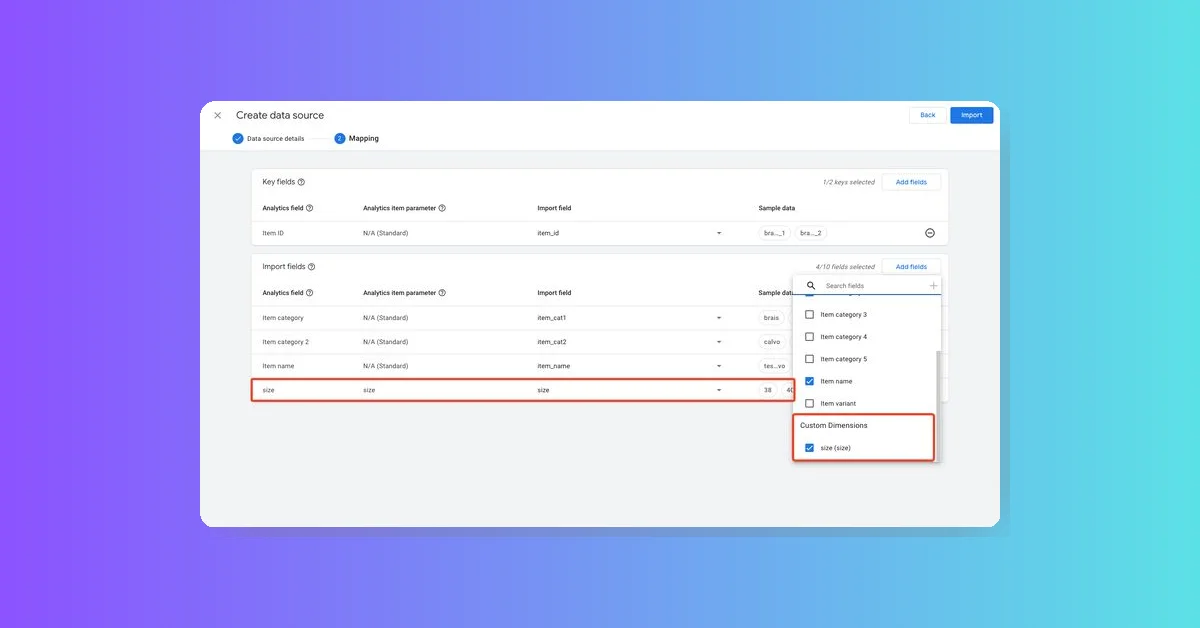1200x628 pixels.
Task: Uncheck the Item name checkbox
Action: click(810, 381)
